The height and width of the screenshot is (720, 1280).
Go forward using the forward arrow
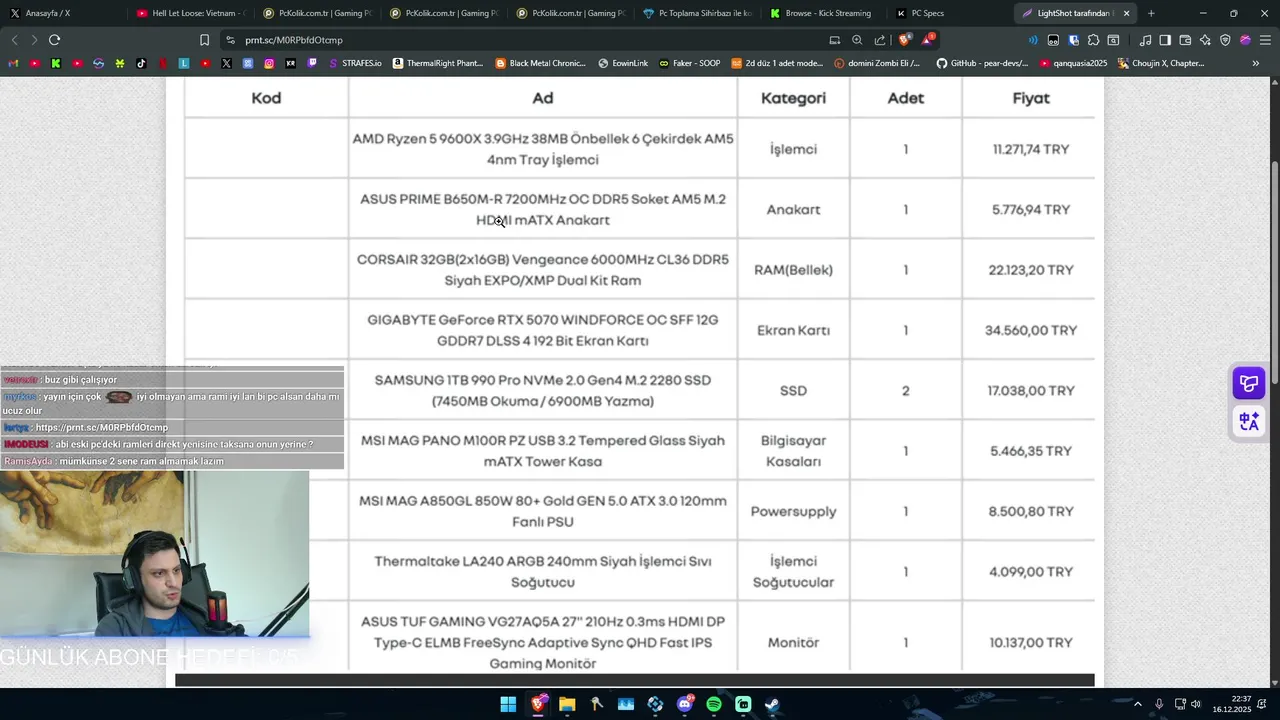point(34,40)
